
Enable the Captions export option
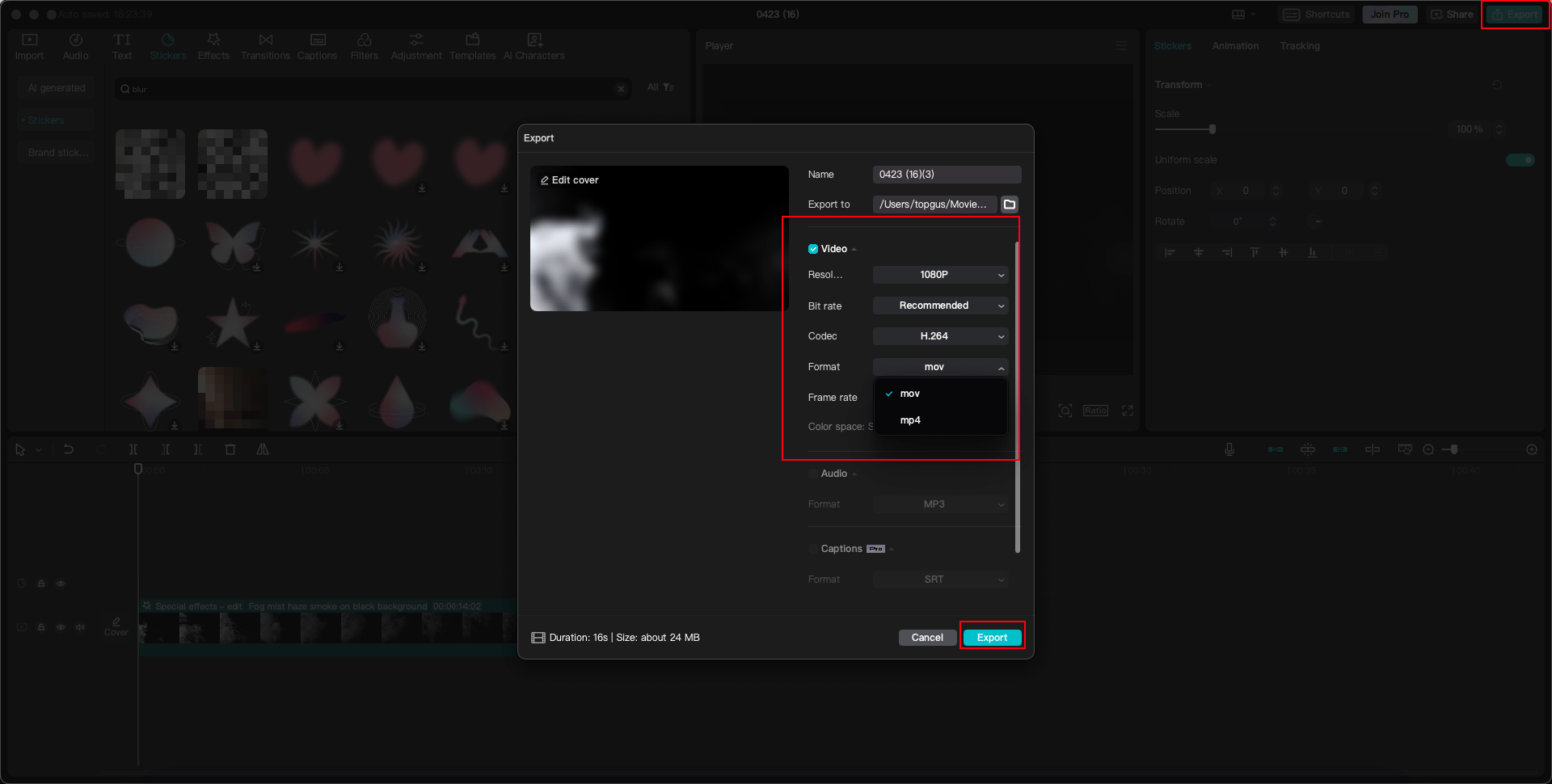(x=813, y=549)
